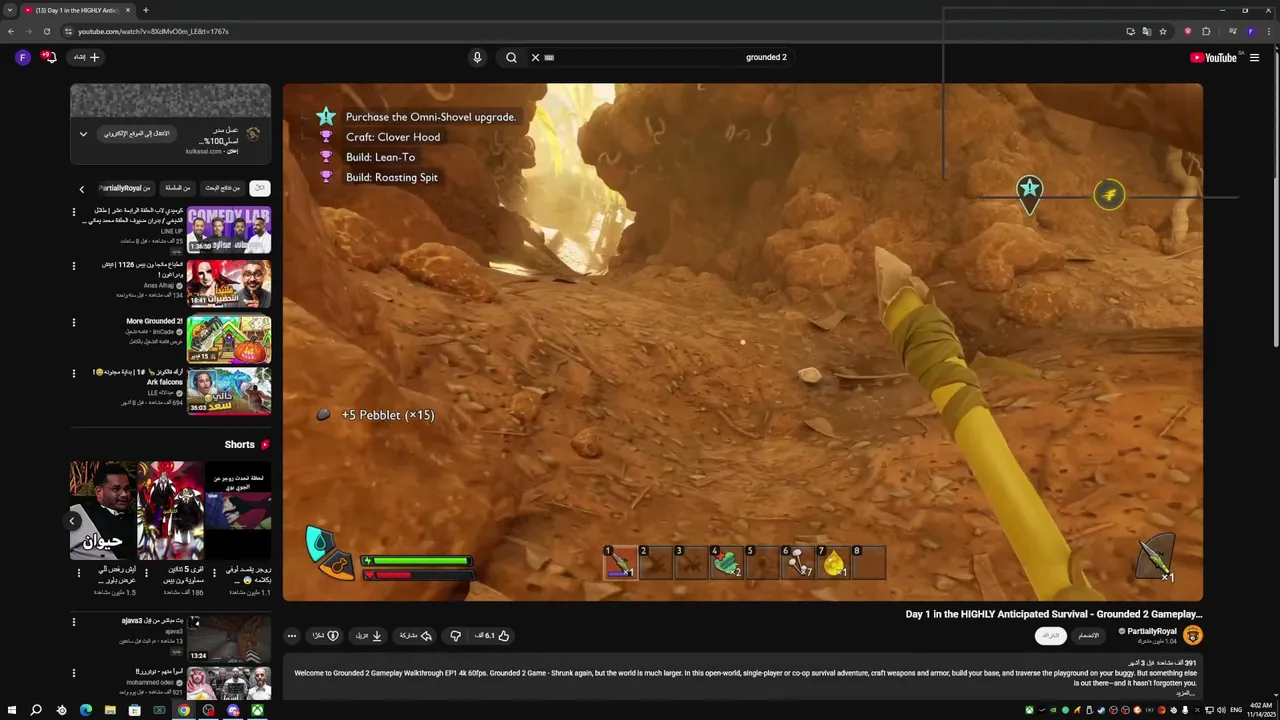Close the 'Day 1 in the HIGHLY' tab
The height and width of the screenshot is (720, 1280).
(129, 10)
